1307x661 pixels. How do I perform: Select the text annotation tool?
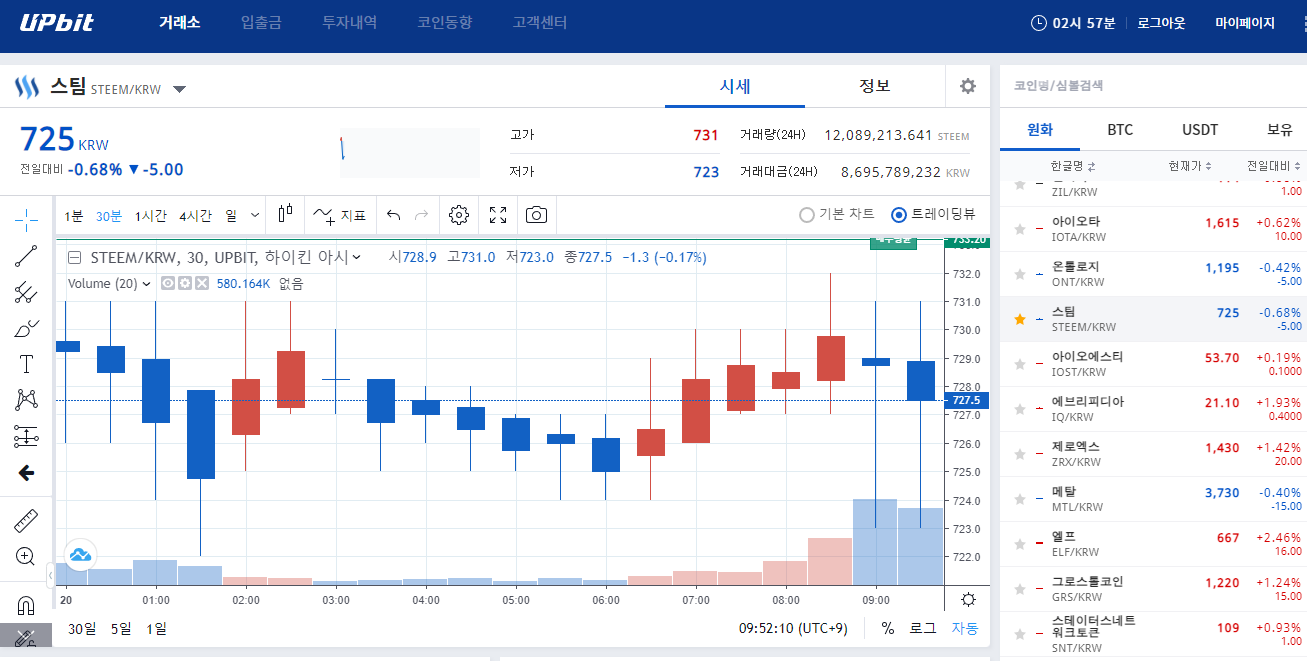tap(26, 364)
